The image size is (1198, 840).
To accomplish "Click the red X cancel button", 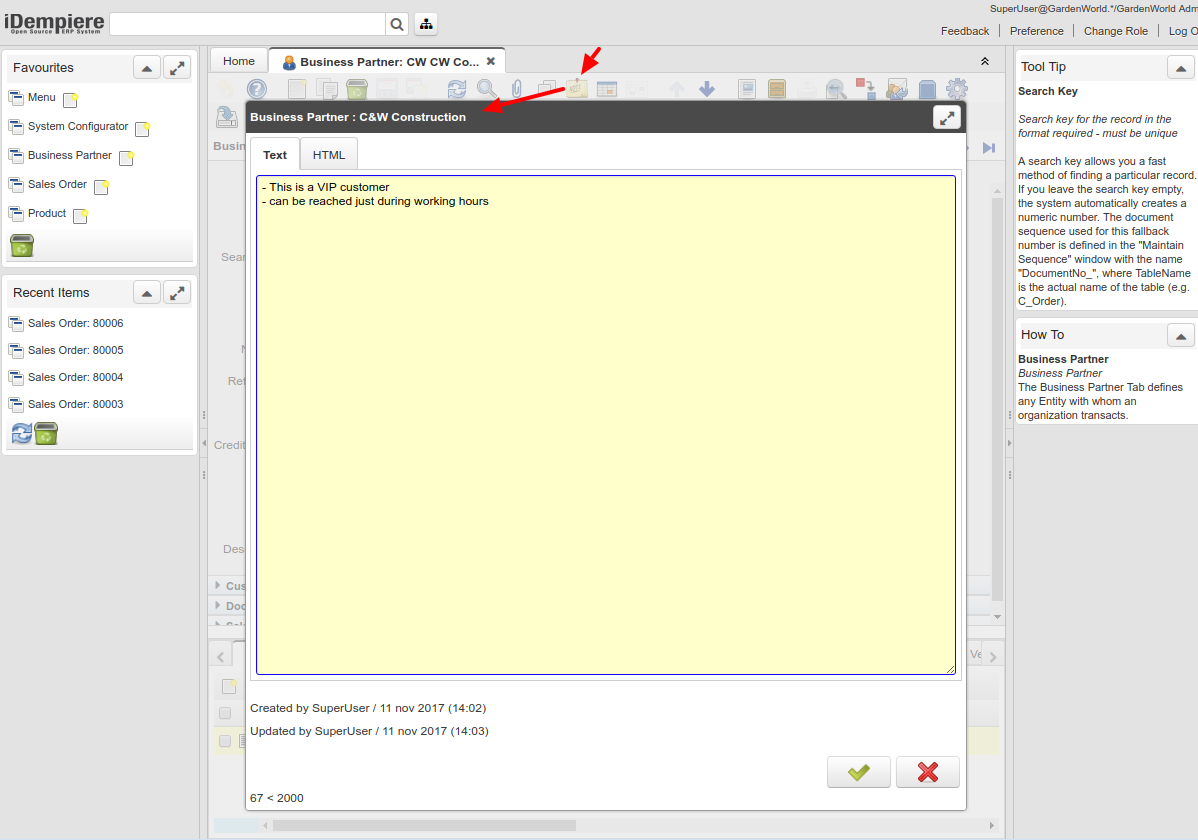I will (x=927, y=772).
